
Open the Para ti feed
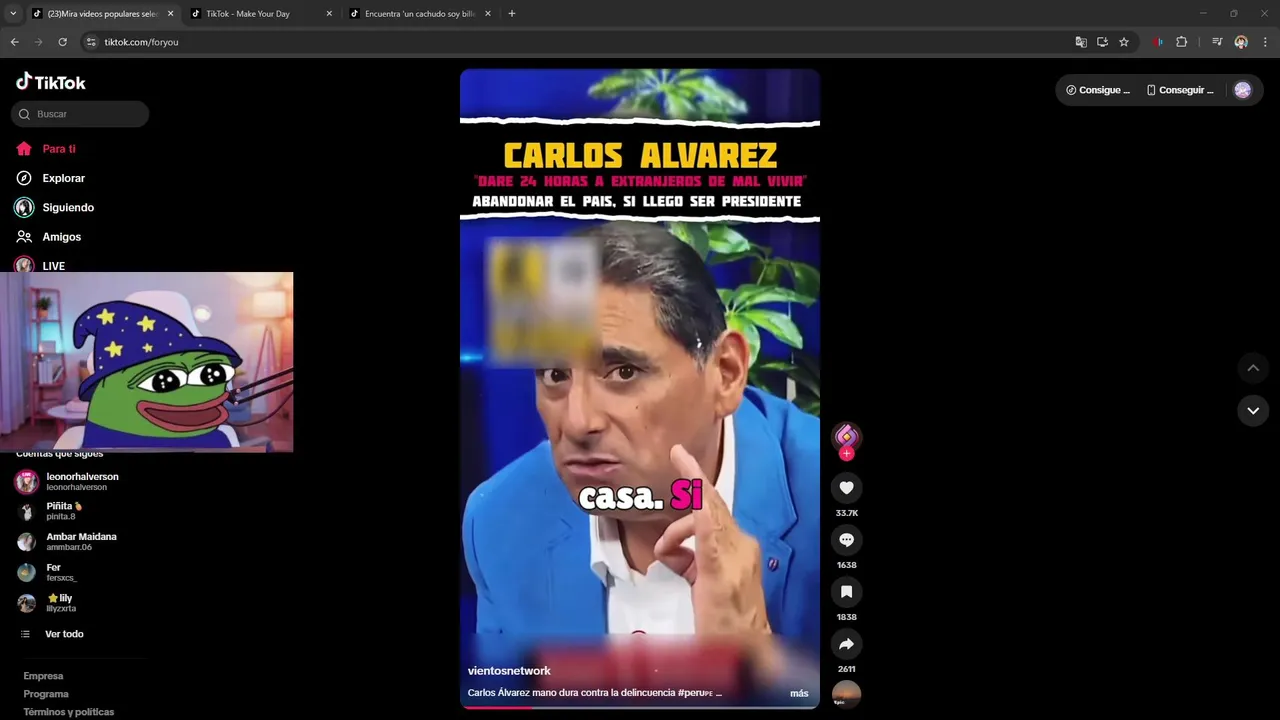46,149
